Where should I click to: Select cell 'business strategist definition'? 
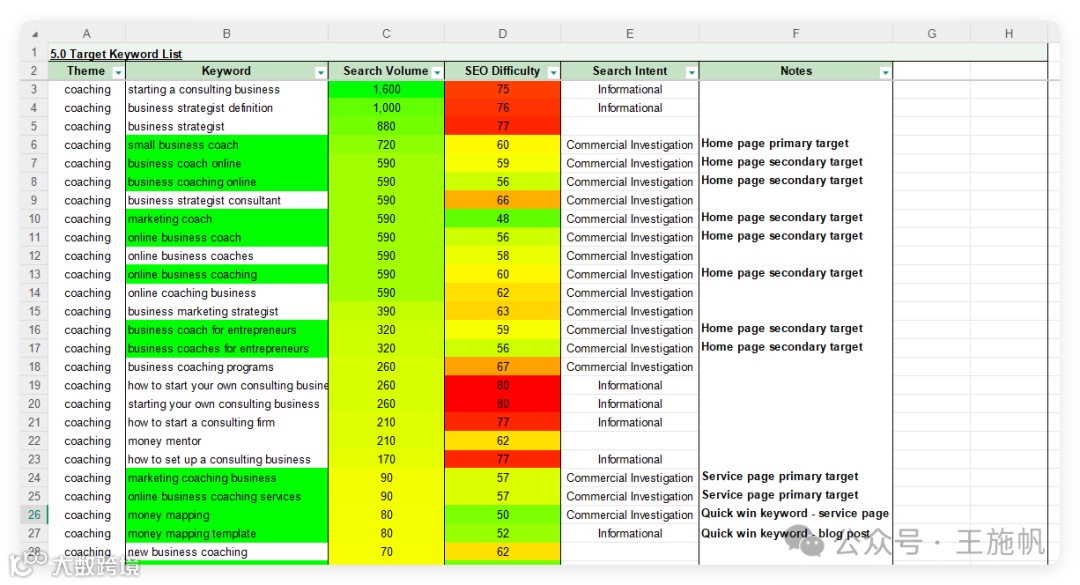point(227,108)
